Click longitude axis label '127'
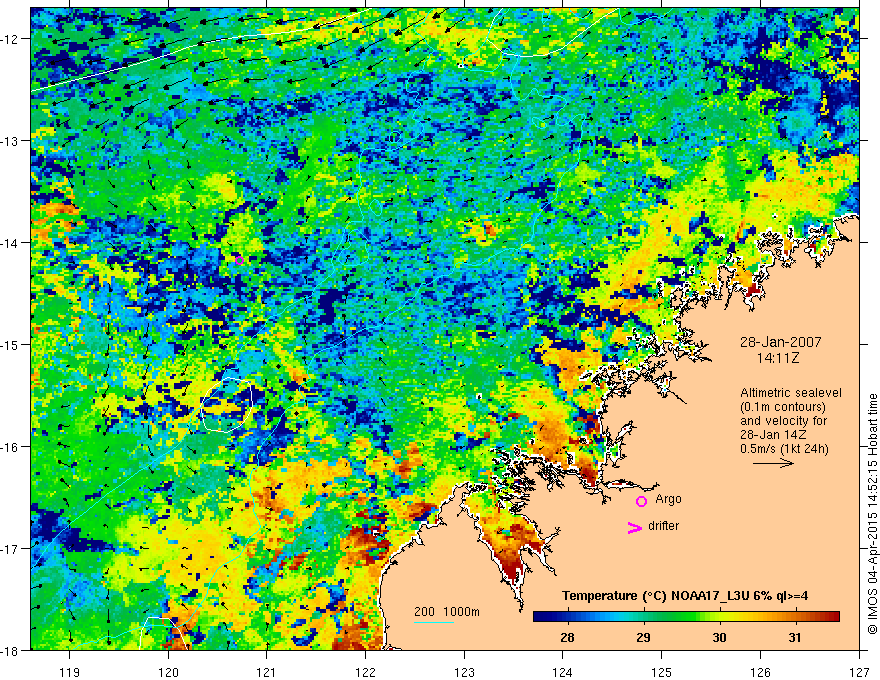This screenshot has width=880, height=680. pos(859,672)
